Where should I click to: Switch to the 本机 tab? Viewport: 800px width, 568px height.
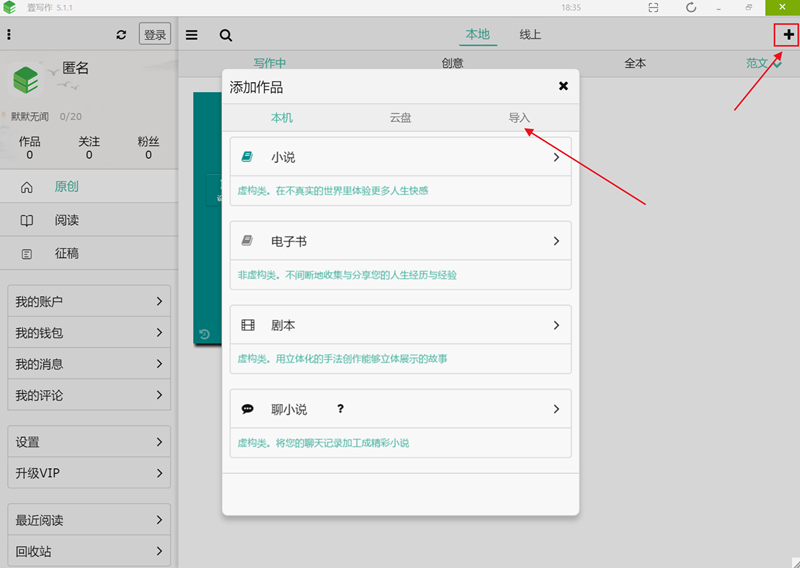click(x=282, y=118)
